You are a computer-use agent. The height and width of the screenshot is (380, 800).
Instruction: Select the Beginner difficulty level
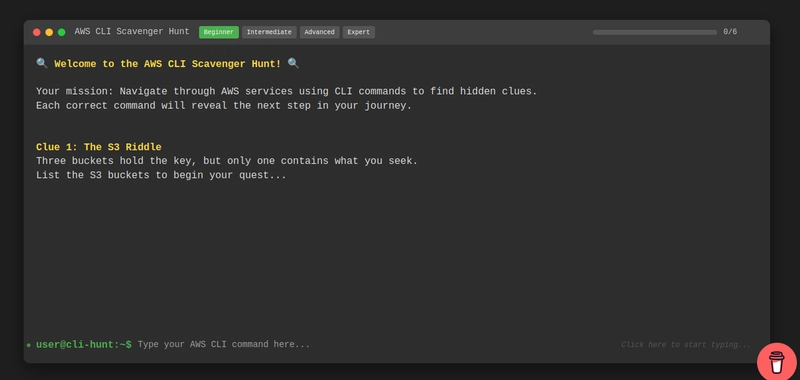coord(219,32)
